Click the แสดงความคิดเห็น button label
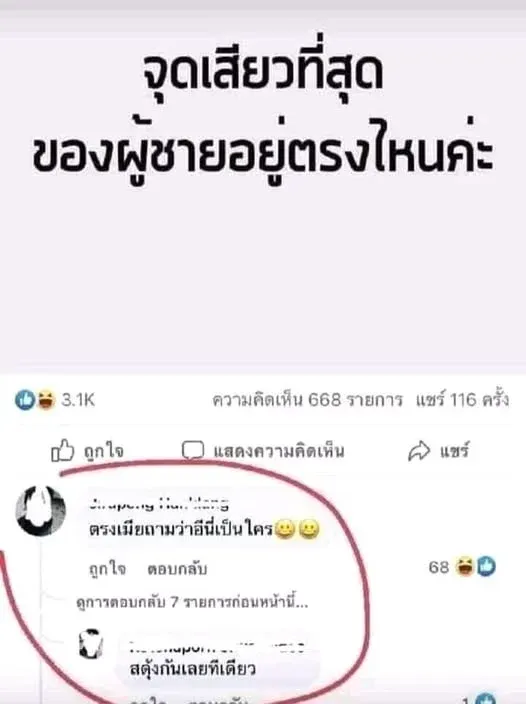526x704 pixels. 279,451
